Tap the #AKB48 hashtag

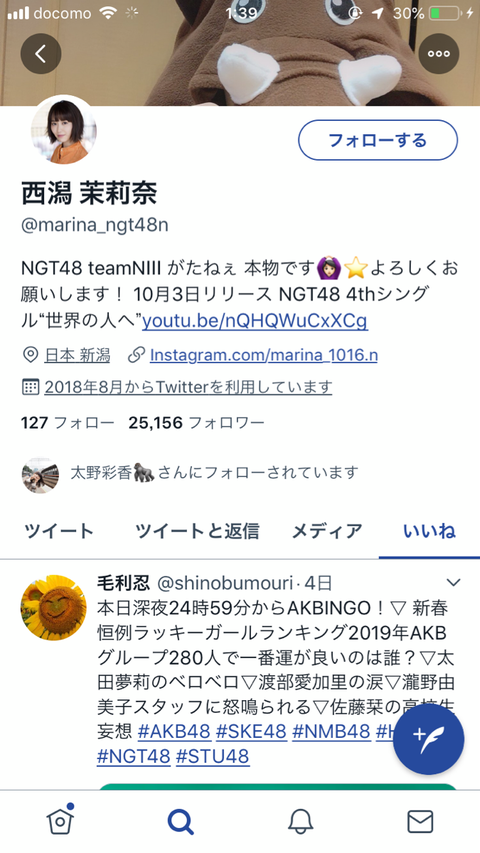click(174, 731)
